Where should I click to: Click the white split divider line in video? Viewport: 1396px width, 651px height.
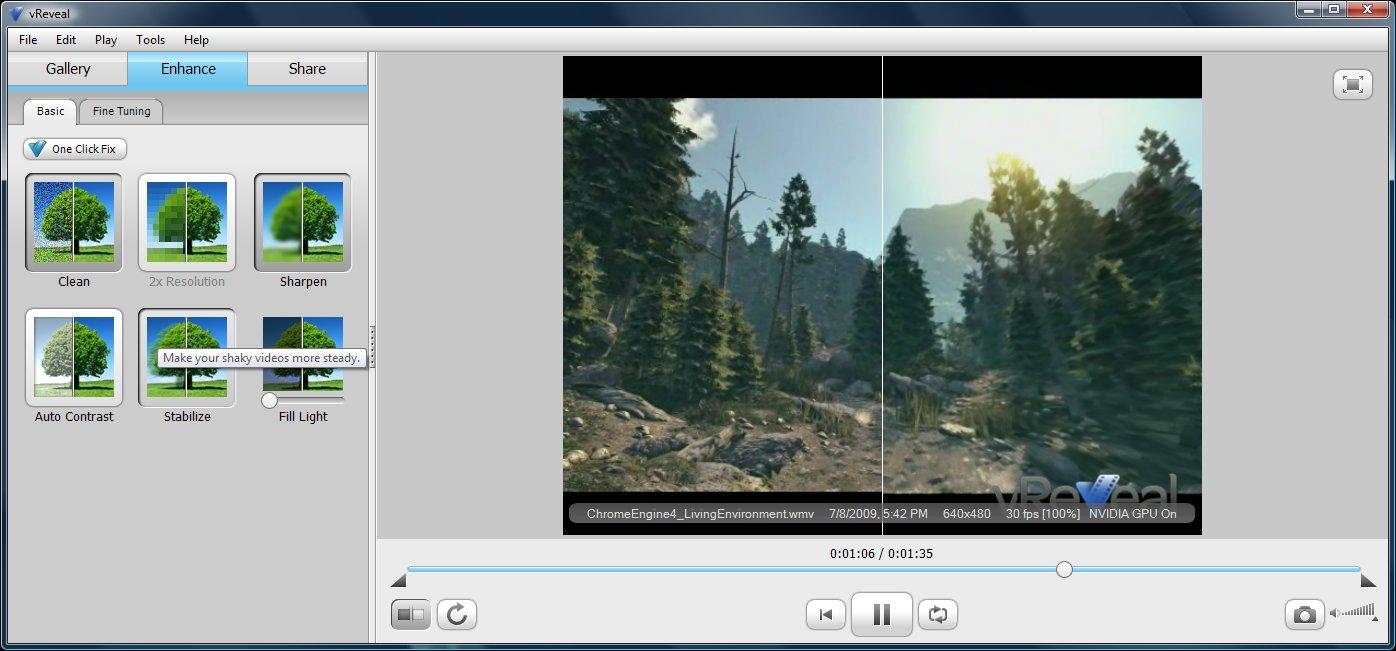pyautogui.click(x=882, y=295)
